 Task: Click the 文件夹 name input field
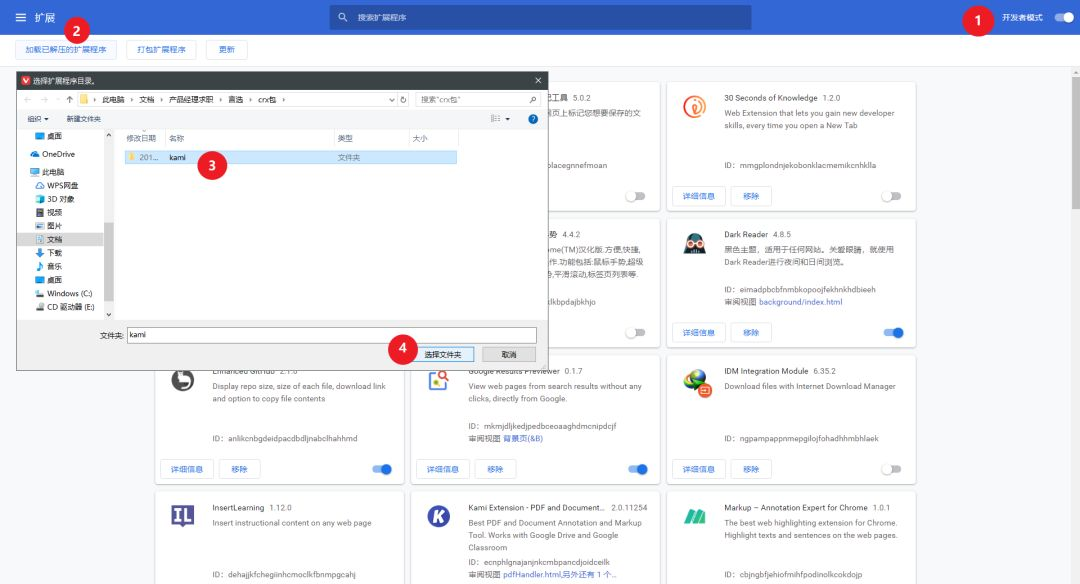[331, 335]
